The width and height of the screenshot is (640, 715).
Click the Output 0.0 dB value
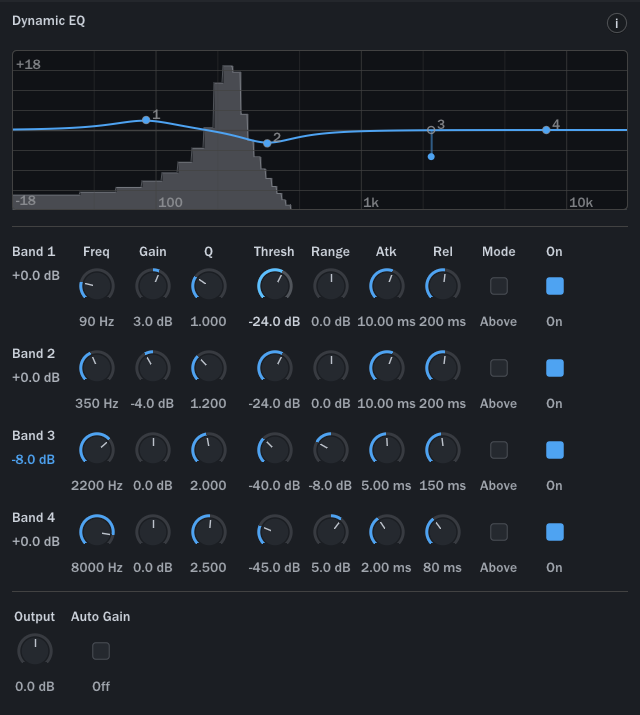(35, 686)
